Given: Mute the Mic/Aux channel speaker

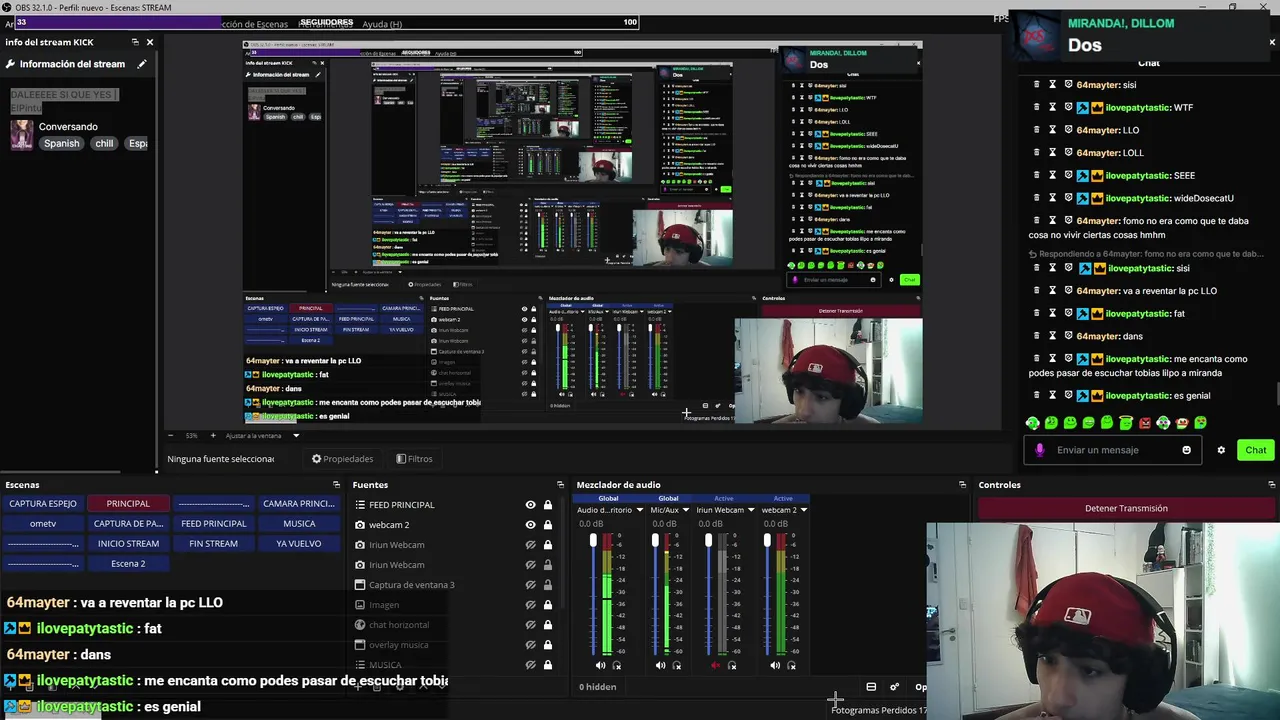Looking at the screenshot, I should coord(660,665).
